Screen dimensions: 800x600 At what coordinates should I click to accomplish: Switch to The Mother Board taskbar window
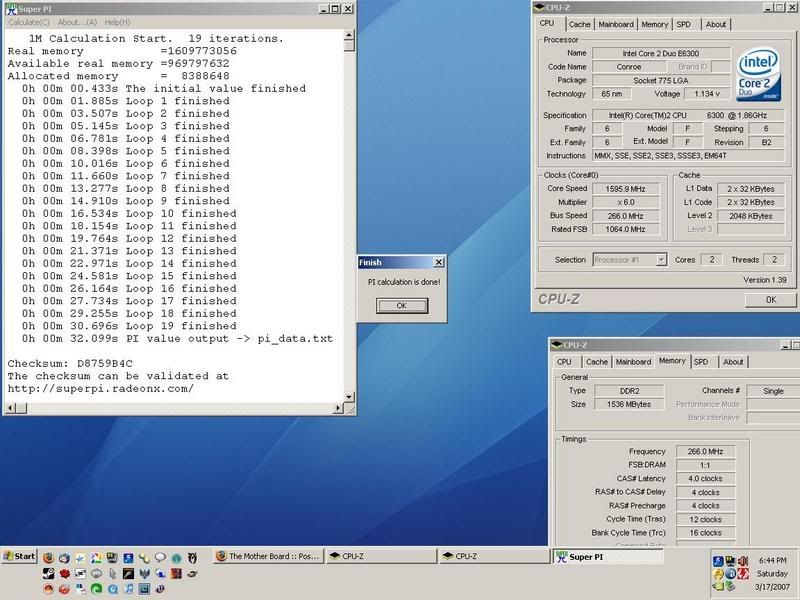269,556
